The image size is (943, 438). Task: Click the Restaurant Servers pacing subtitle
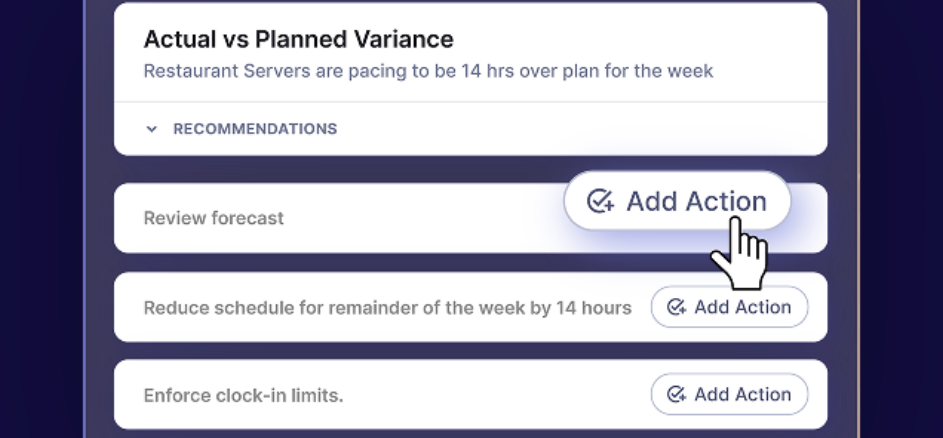pyautogui.click(x=428, y=71)
